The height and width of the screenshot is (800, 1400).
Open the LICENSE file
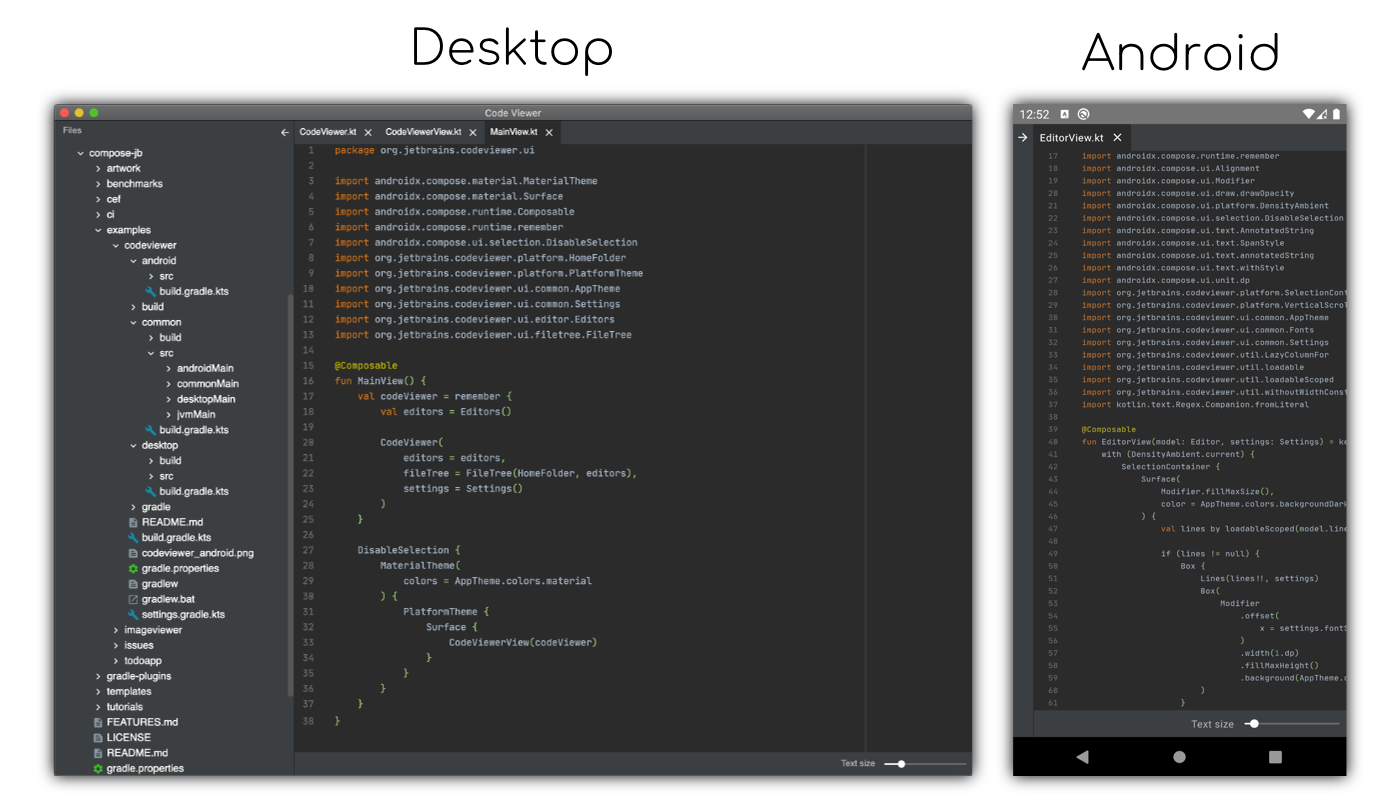pyautogui.click(x=128, y=737)
